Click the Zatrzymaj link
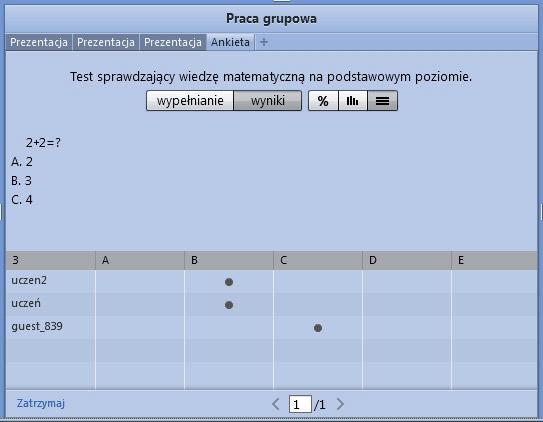 tap(41, 403)
